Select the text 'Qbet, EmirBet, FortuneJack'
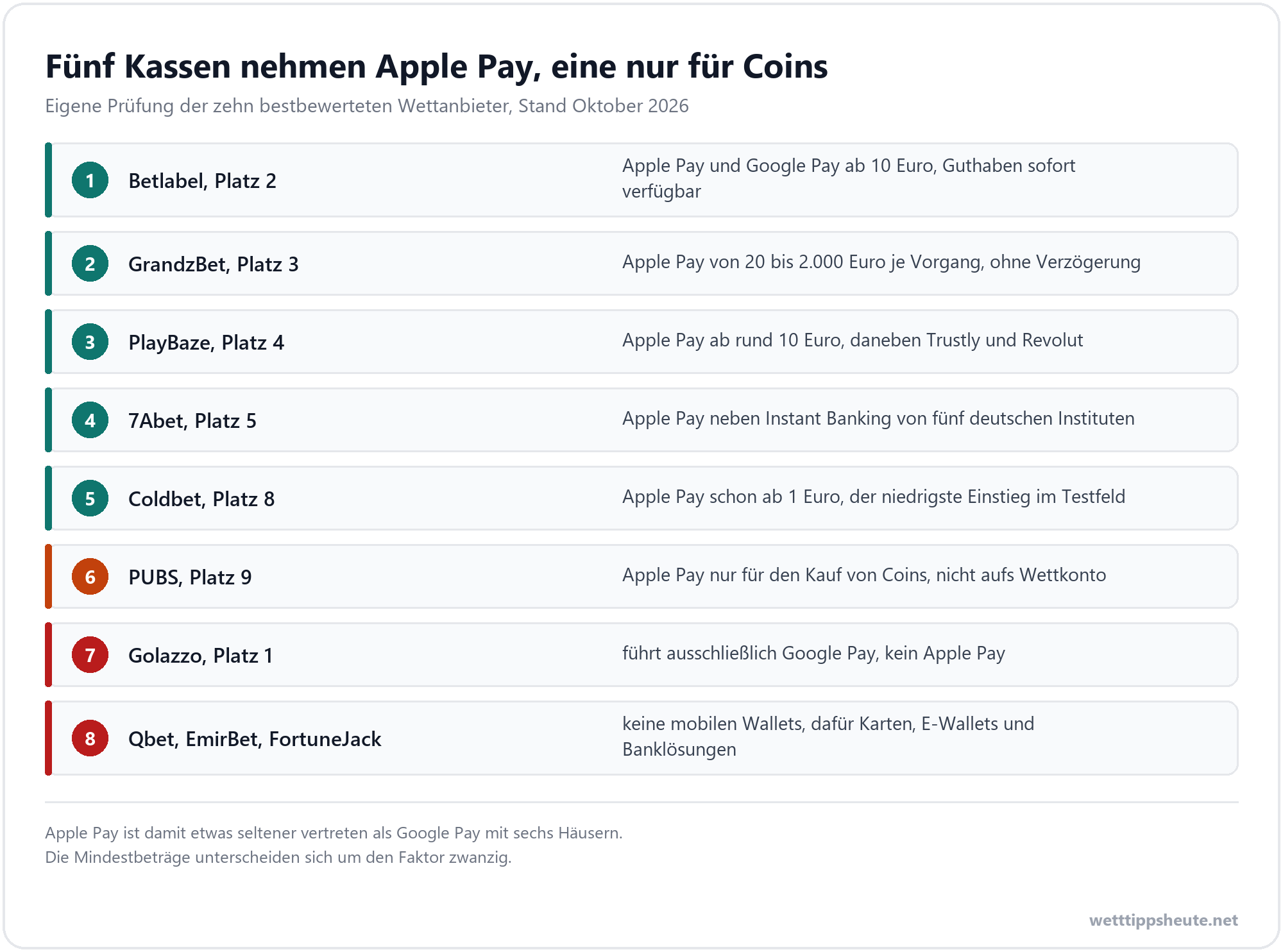The width and height of the screenshot is (1283, 952). click(x=255, y=739)
